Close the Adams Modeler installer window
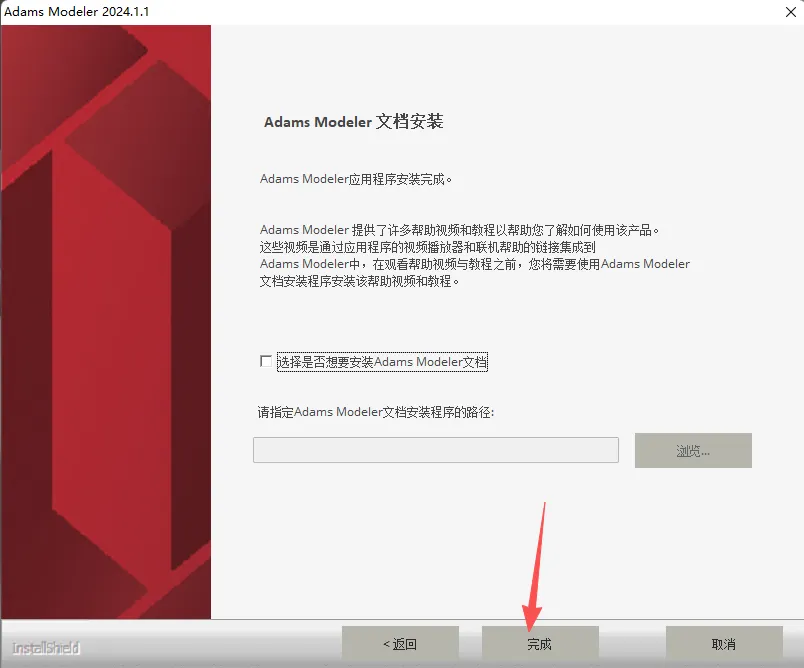The width and height of the screenshot is (804, 668). [x=791, y=12]
